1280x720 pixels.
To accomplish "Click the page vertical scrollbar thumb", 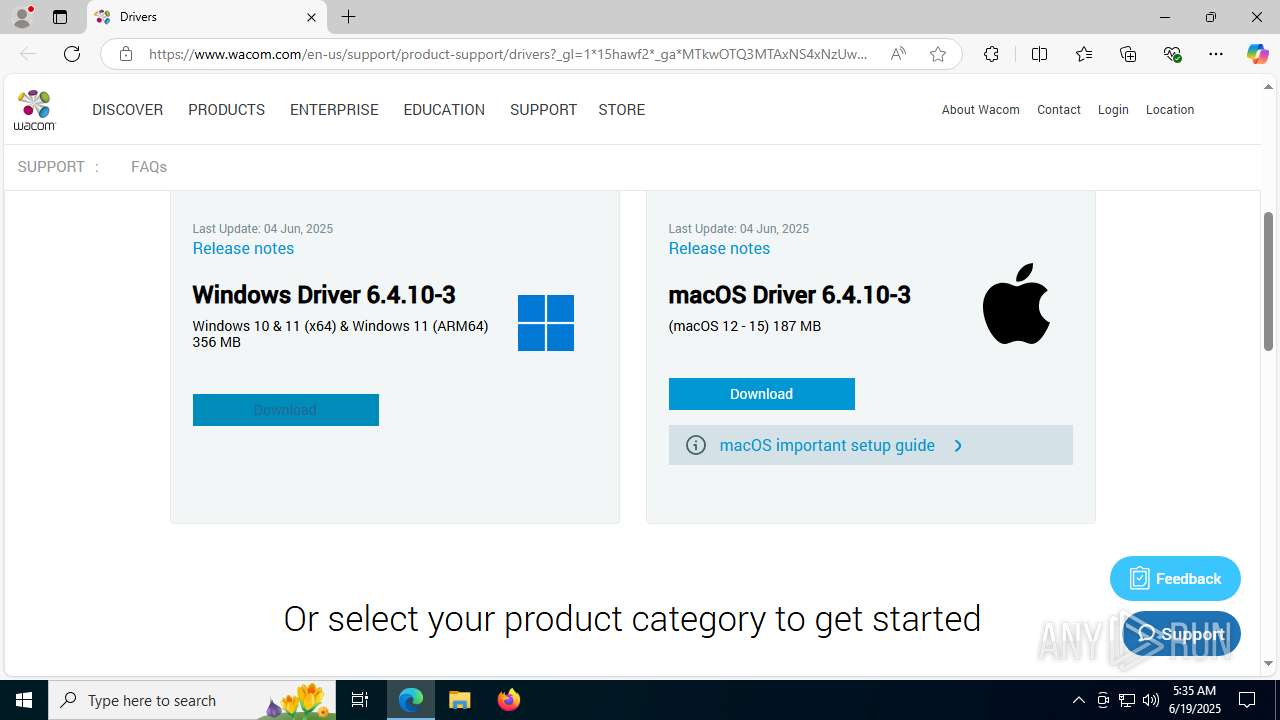I will coord(1268,281).
